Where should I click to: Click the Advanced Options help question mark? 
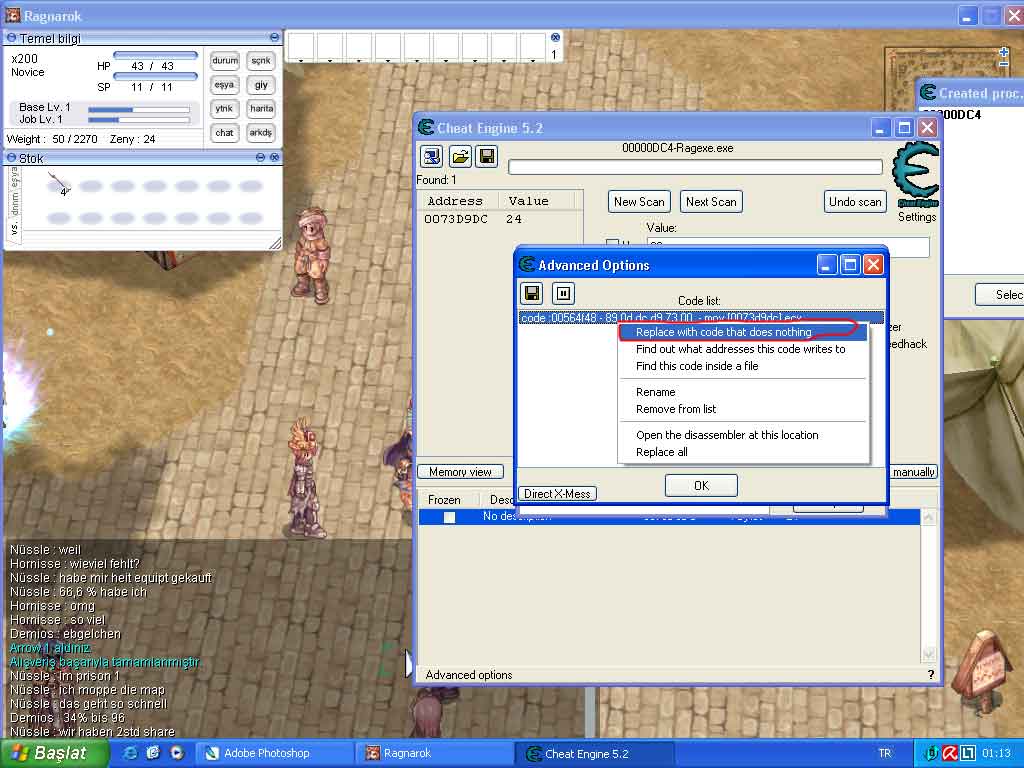(x=930, y=675)
